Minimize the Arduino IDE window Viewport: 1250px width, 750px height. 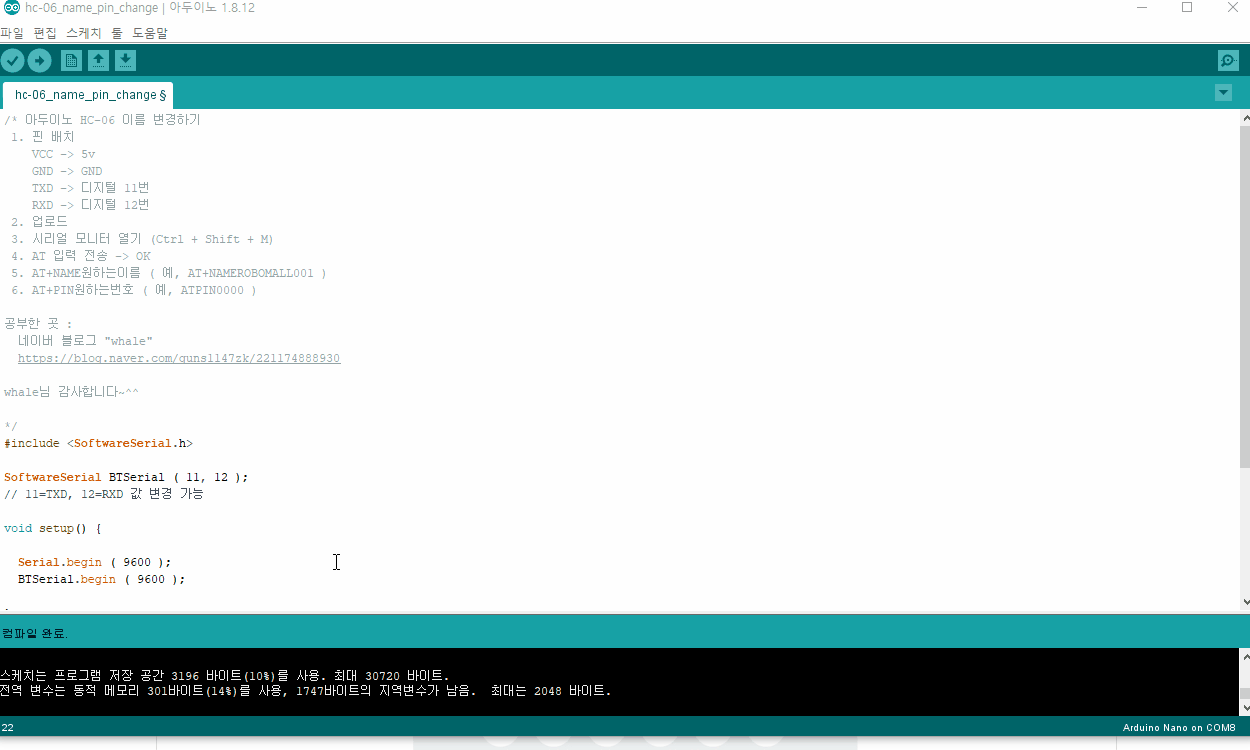point(1142,8)
